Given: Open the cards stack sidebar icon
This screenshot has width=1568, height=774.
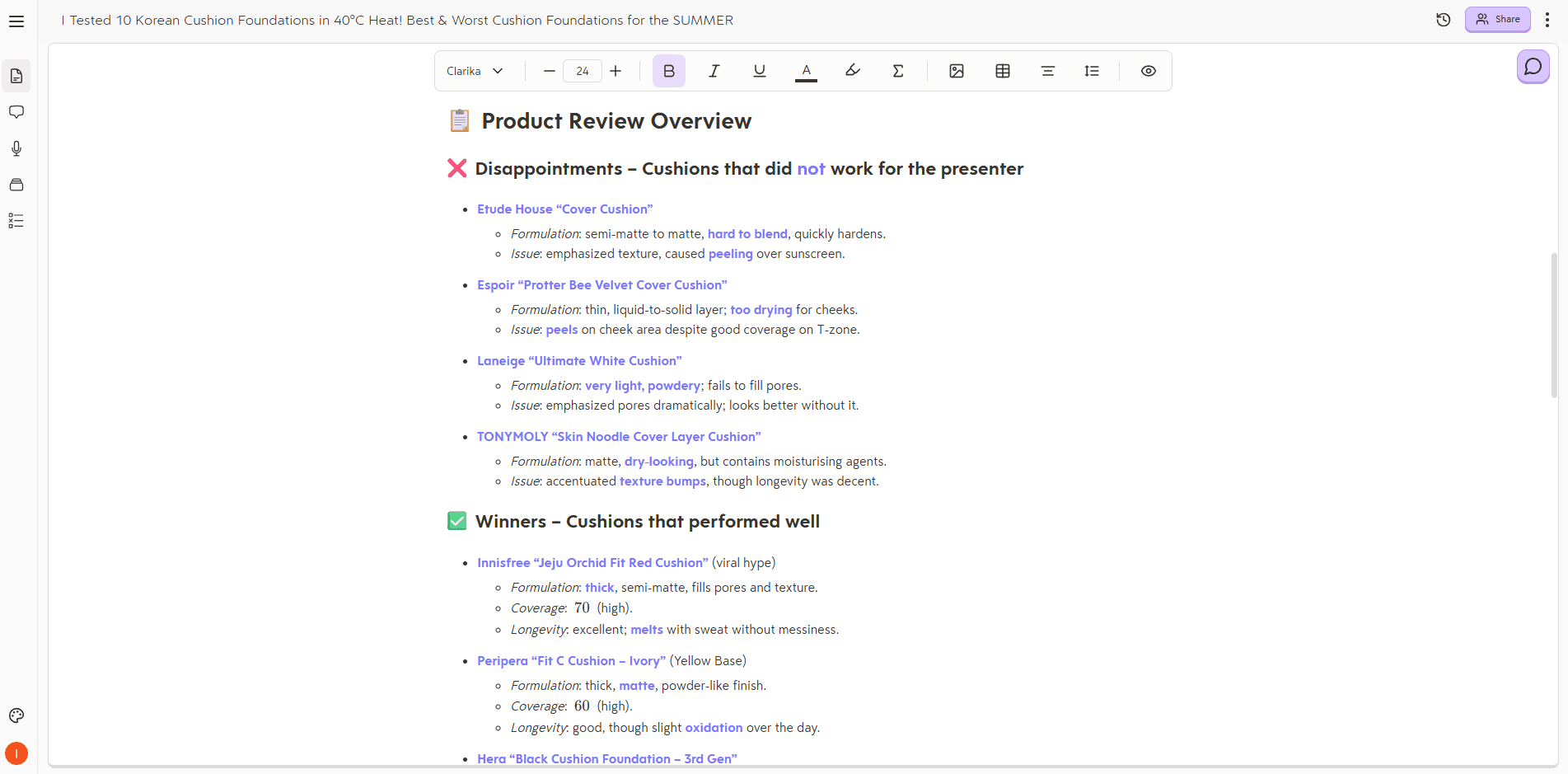Looking at the screenshot, I should click(x=16, y=185).
